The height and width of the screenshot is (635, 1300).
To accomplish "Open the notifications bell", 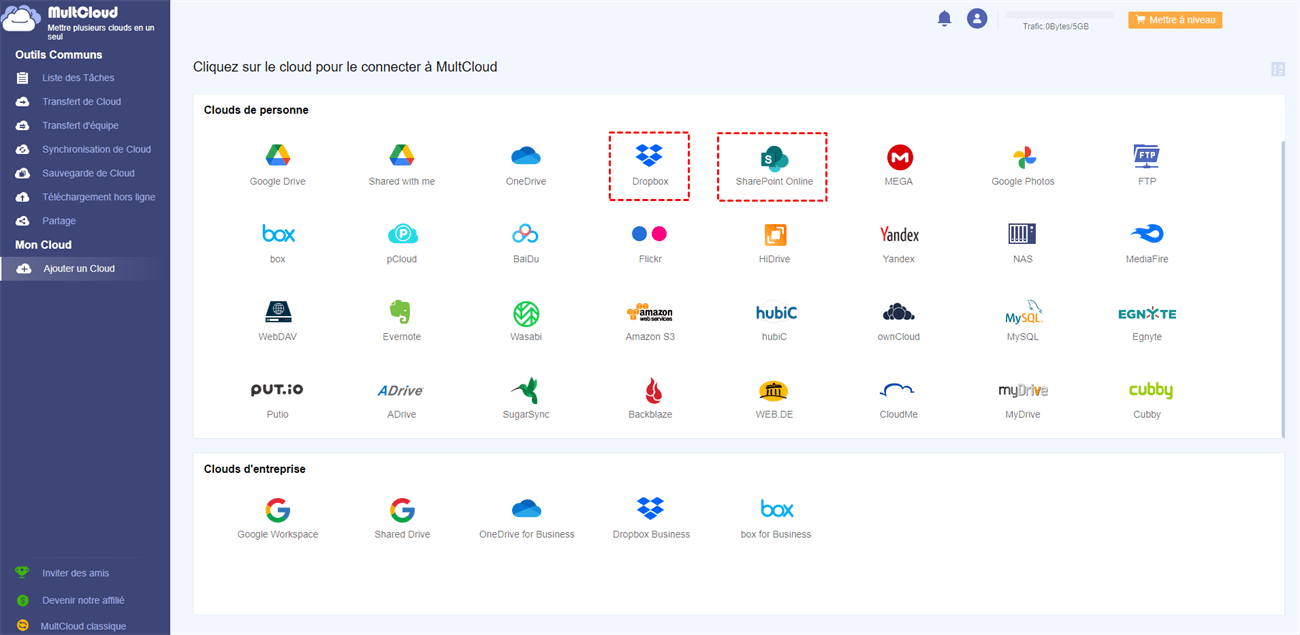I will (x=944, y=19).
